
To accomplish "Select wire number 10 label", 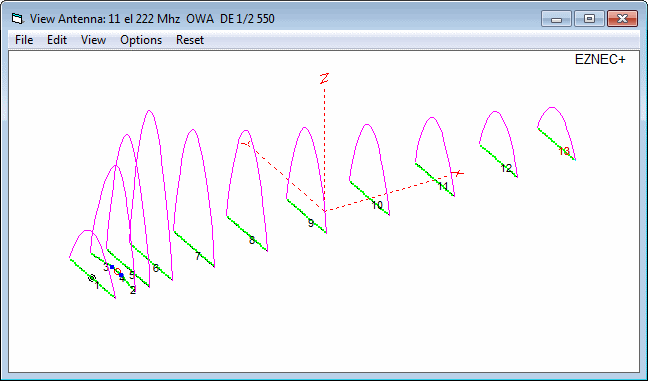I will pyautogui.click(x=377, y=205).
